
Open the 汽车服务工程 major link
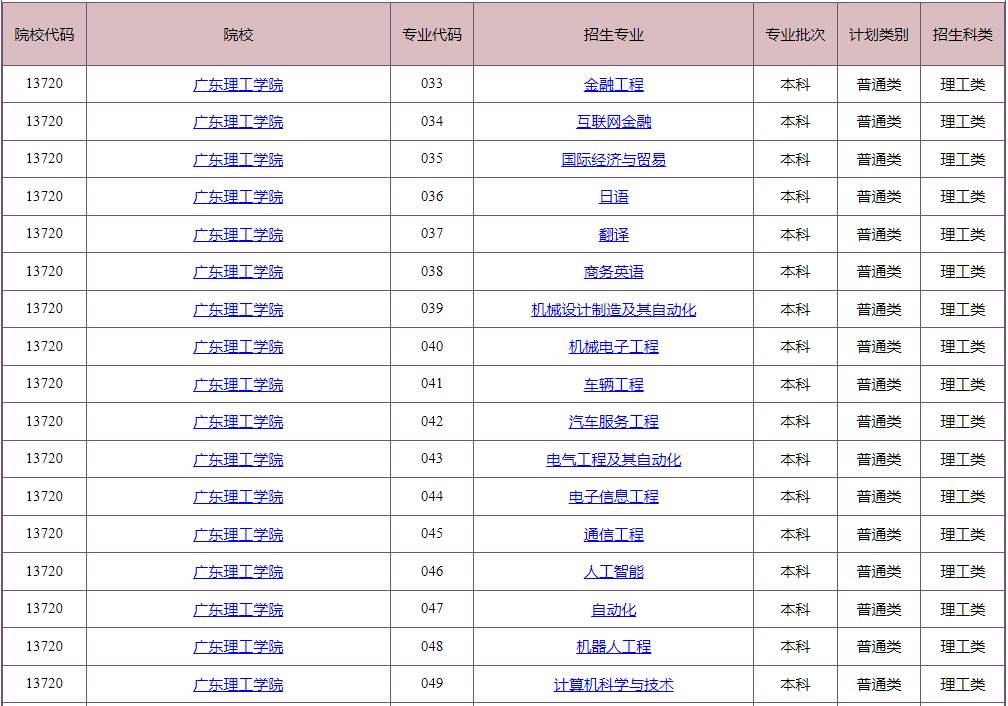coord(613,421)
